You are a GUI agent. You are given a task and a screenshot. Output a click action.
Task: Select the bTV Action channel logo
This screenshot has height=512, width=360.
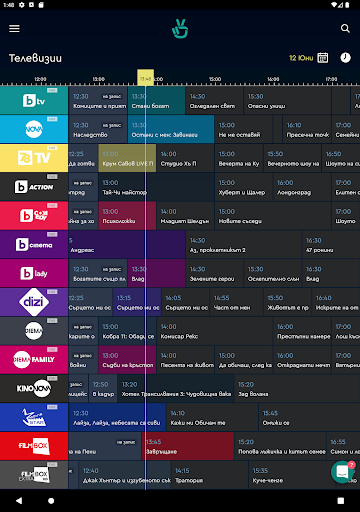tap(34, 187)
